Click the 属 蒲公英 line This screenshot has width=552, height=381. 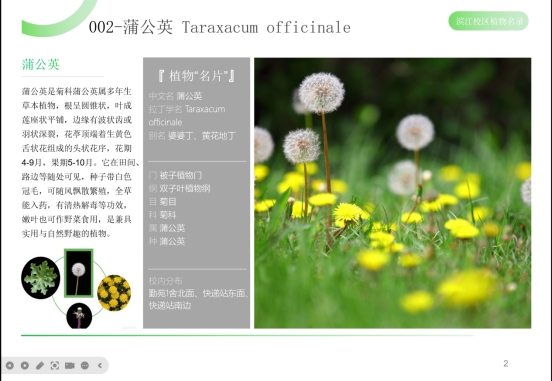[167, 228]
